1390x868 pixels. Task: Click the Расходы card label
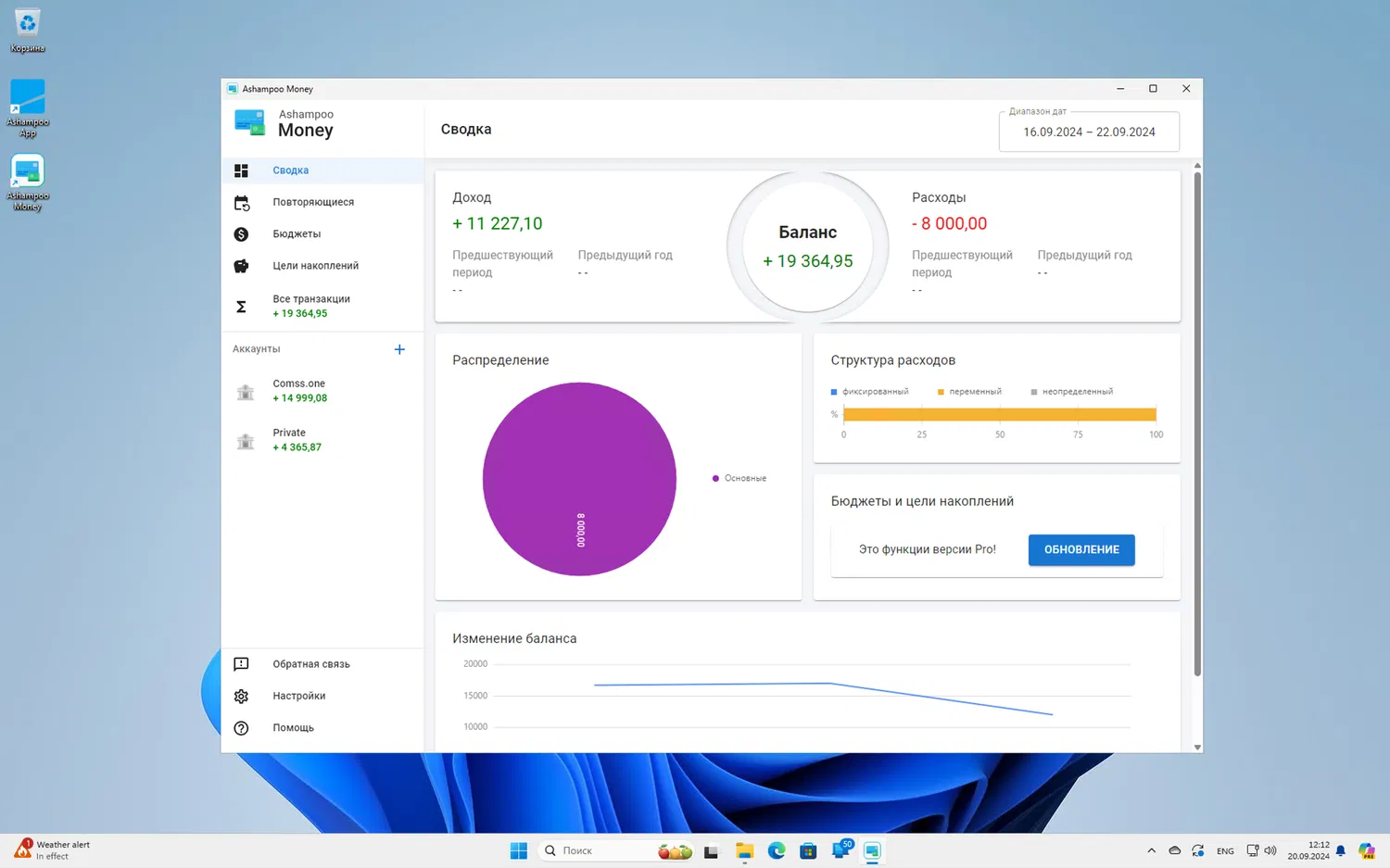pos(939,197)
